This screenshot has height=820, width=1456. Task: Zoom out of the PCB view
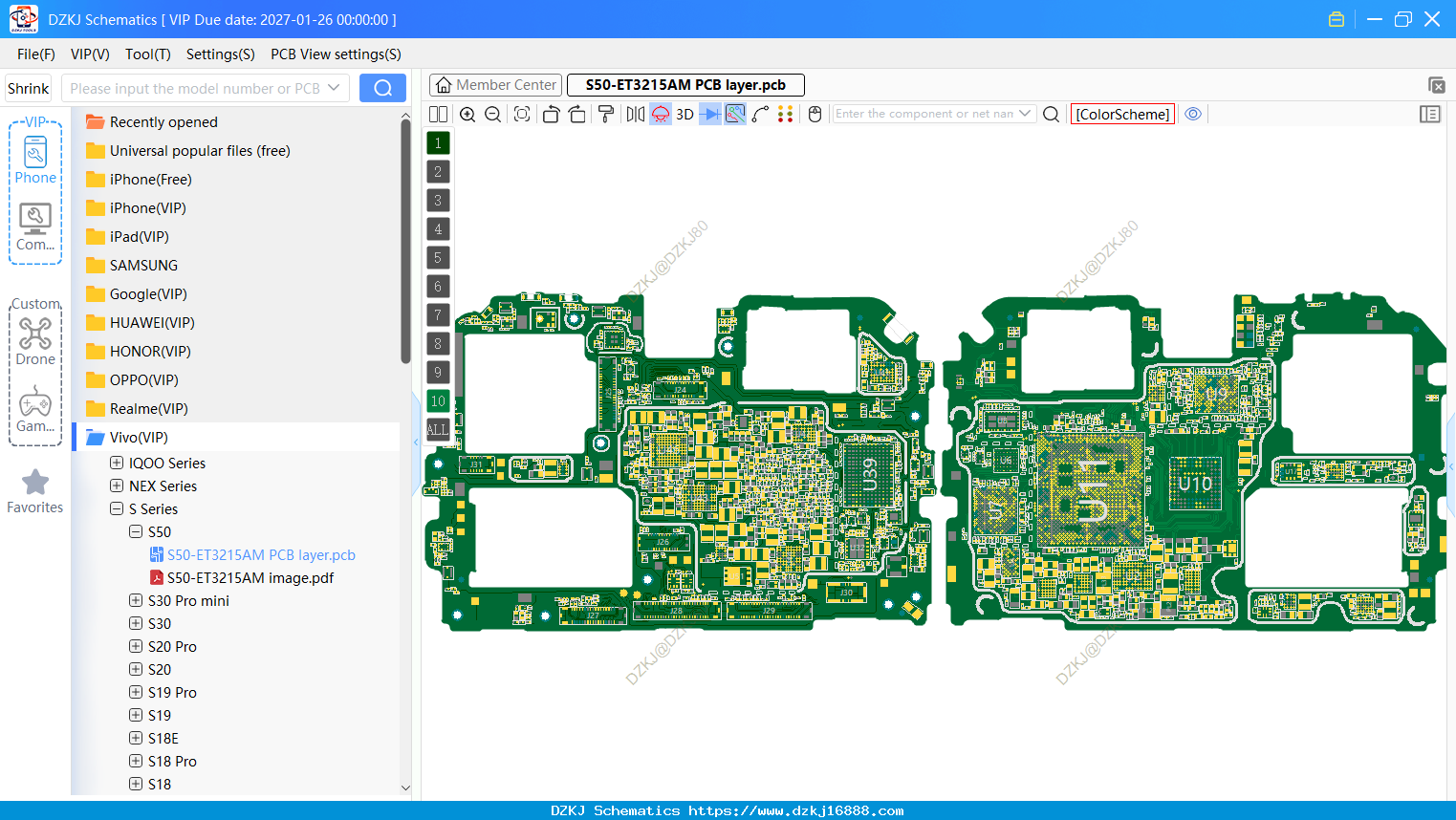point(493,114)
